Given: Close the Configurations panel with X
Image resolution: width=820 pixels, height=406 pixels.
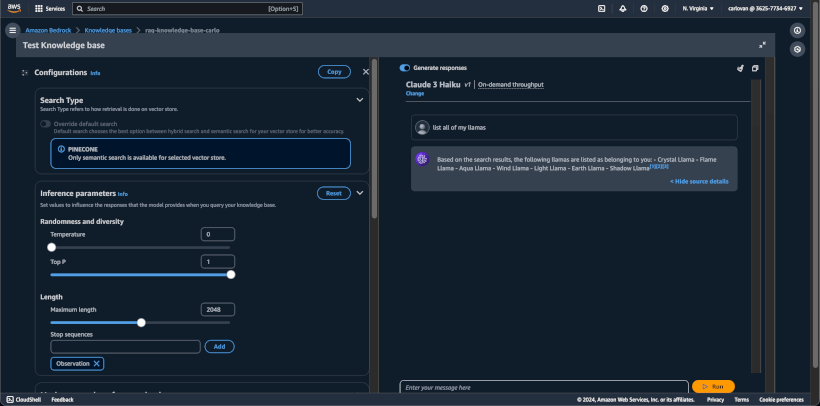Looking at the screenshot, I should click(x=366, y=72).
